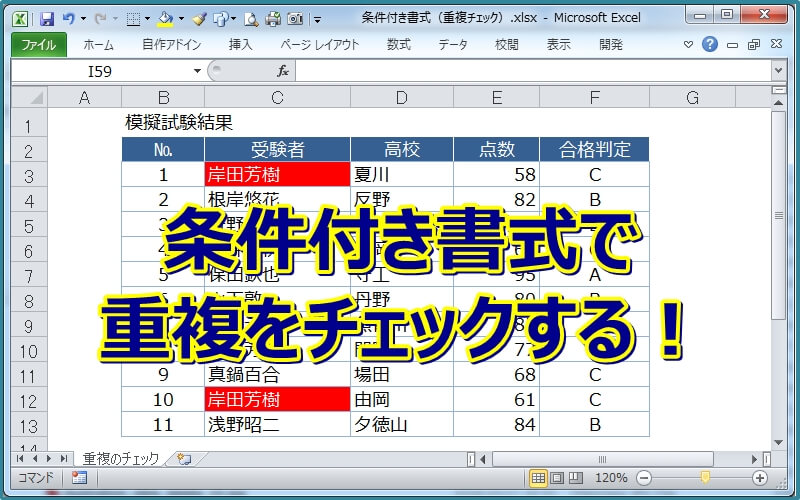
Task: Click the Format Painter brush icon
Action: click(199, 19)
